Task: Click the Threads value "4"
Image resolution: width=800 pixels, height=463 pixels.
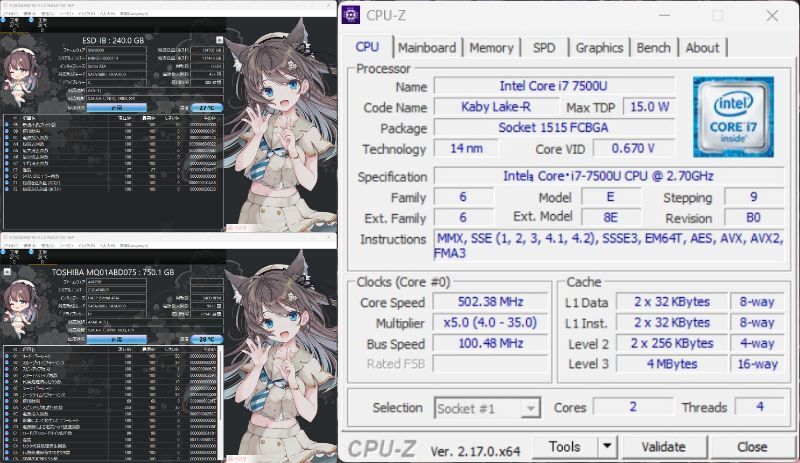Action: pyautogui.click(x=760, y=406)
